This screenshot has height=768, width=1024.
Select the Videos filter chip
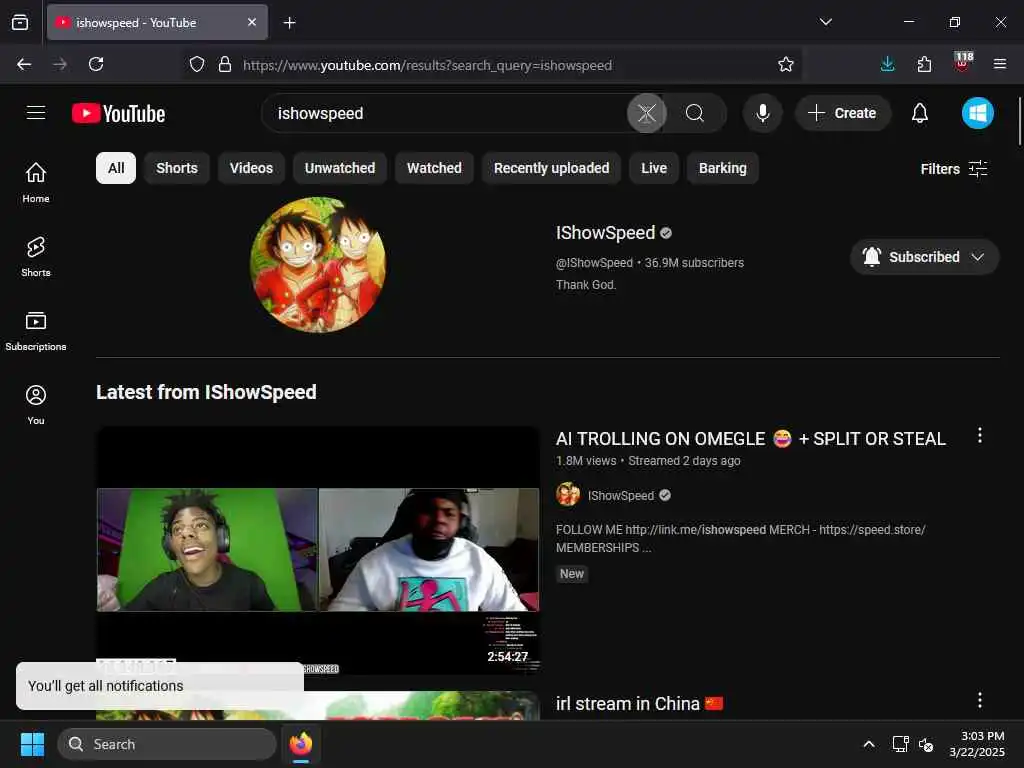tap(251, 168)
